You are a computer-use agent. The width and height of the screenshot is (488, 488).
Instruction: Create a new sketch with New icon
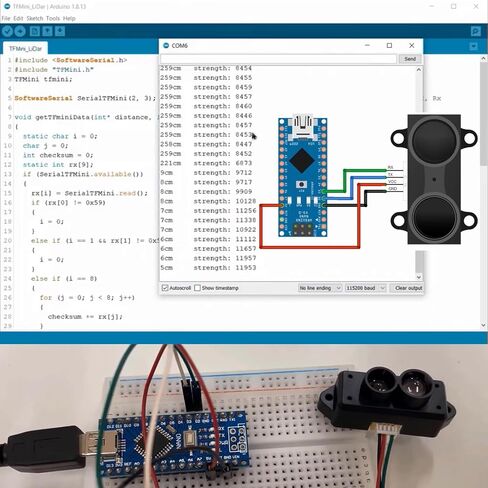35,31
